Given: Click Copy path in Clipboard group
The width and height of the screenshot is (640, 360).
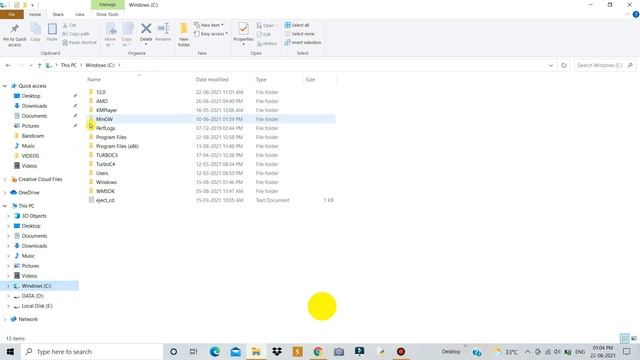Looking at the screenshot, I should click(x=76, y=34).
